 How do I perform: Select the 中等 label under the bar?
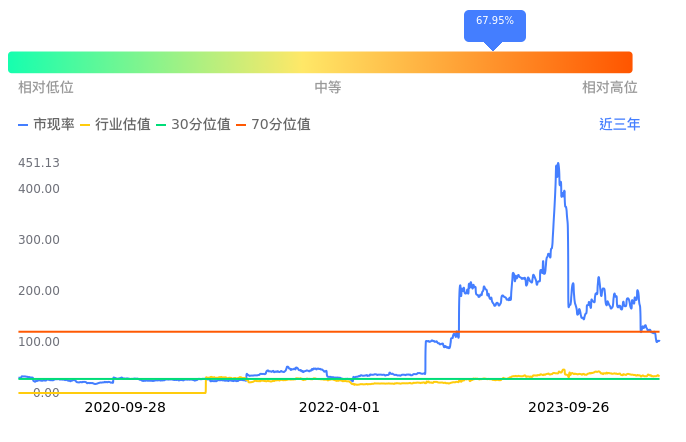pos(328,88)
